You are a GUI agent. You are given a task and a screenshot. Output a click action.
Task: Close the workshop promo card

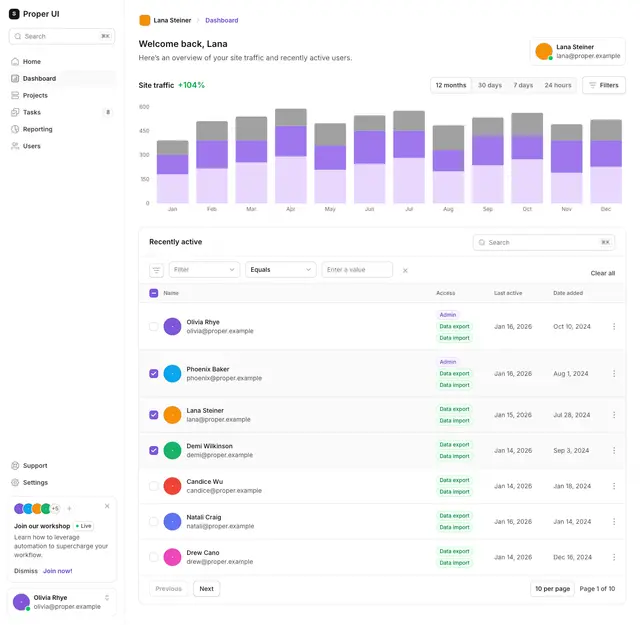point(107,506)
